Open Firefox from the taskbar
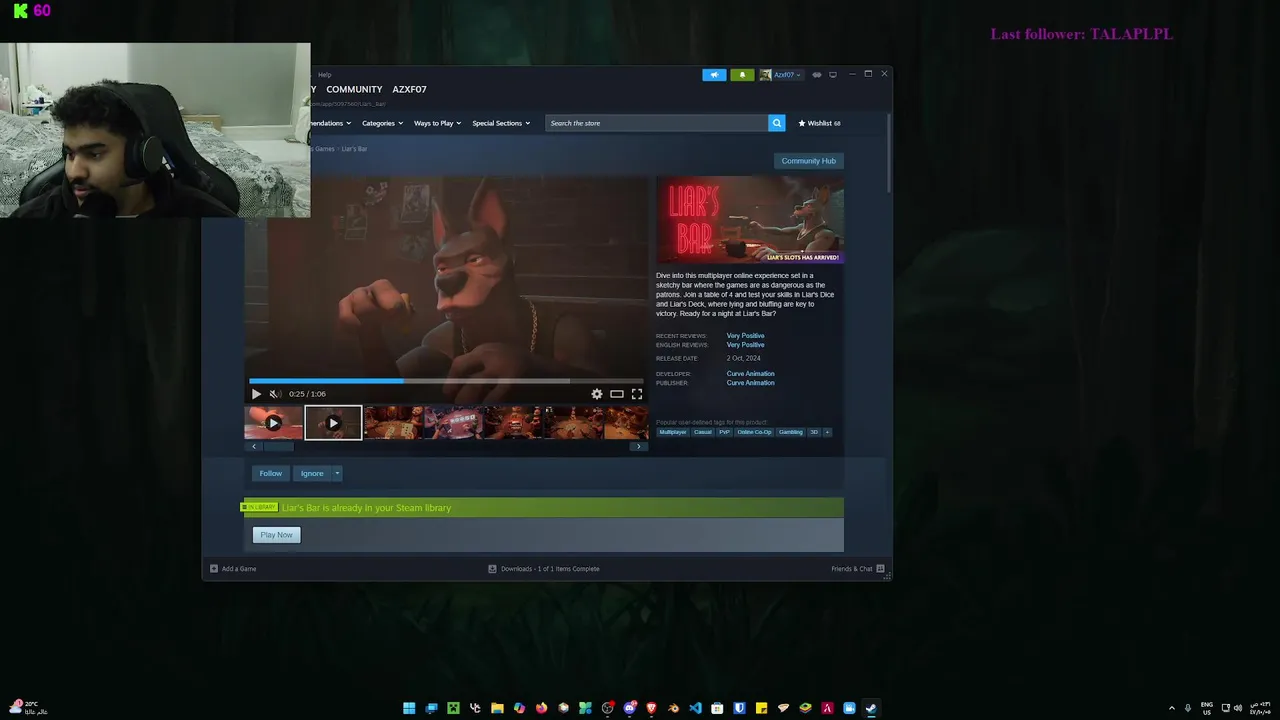The height and width of the screenshot is (720, 1280). [541, 708]
